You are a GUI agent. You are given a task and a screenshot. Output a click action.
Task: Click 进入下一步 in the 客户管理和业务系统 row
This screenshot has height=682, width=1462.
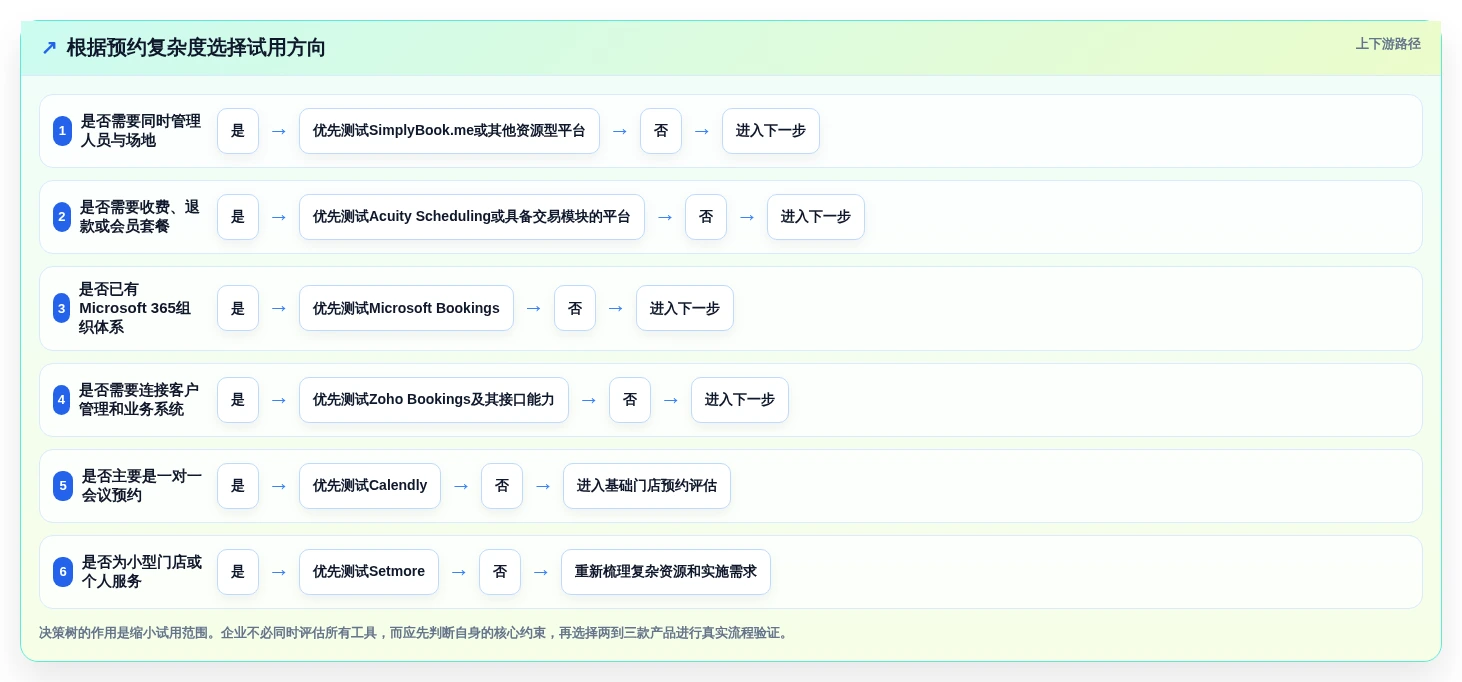(740, 400)
